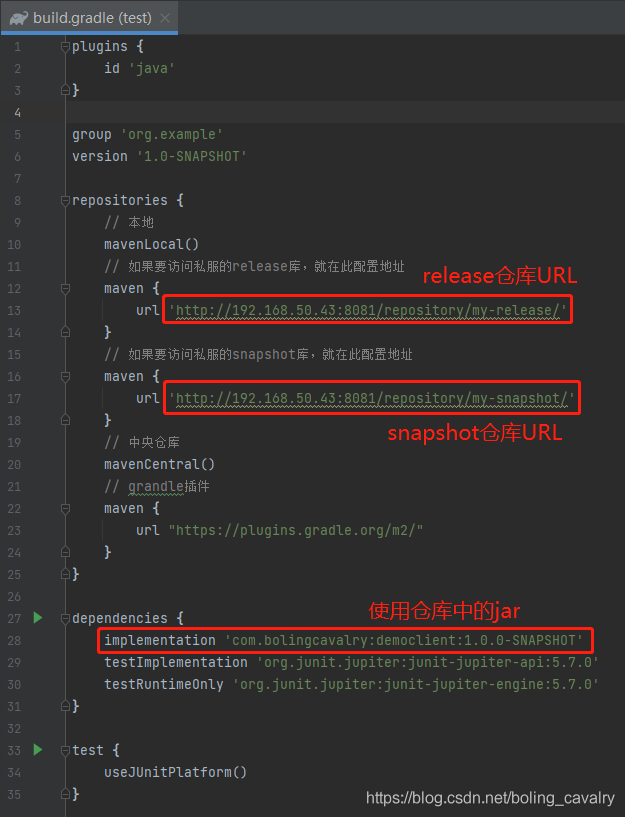Click the democlient:1.0.0-SNAPSHOT dependency string

[404, 640]
